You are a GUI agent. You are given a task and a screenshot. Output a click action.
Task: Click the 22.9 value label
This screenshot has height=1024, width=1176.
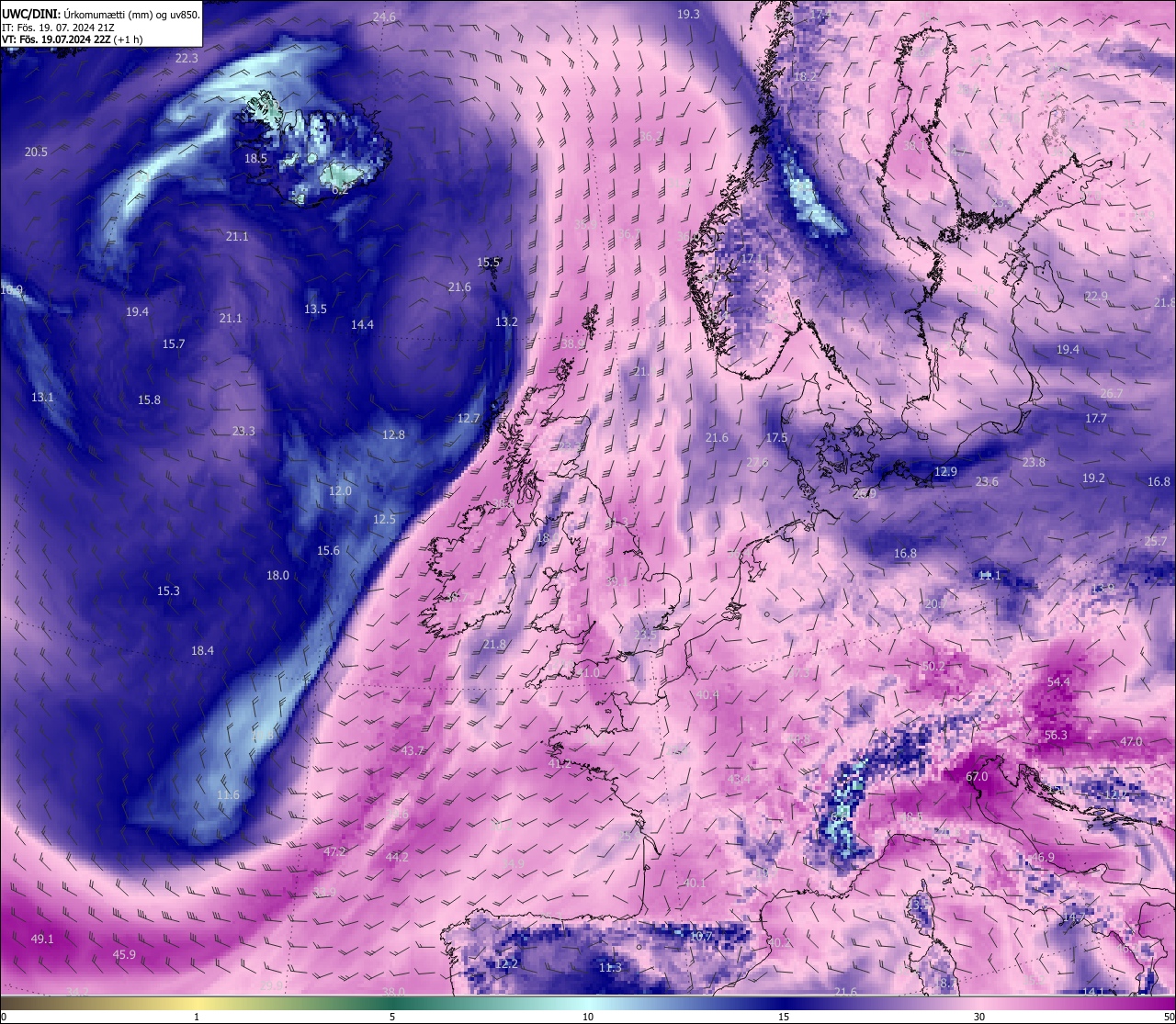pyautogui.click(x=1096, y=297)
